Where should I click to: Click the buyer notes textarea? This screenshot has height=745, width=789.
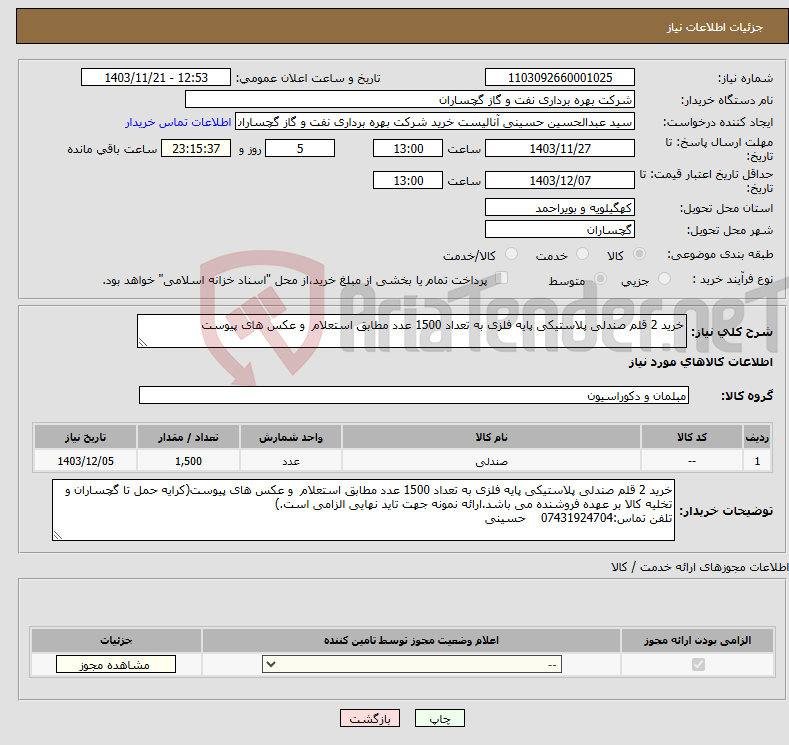(363, 510)
